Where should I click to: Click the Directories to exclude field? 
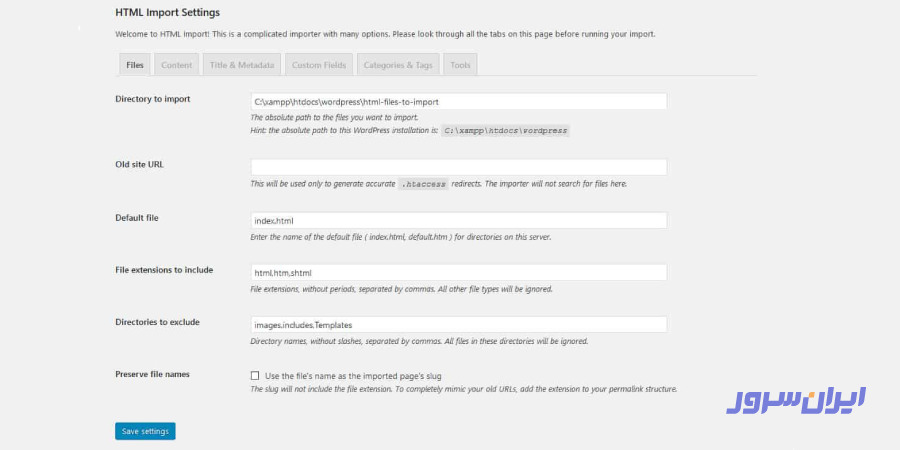tap(458, 325)
